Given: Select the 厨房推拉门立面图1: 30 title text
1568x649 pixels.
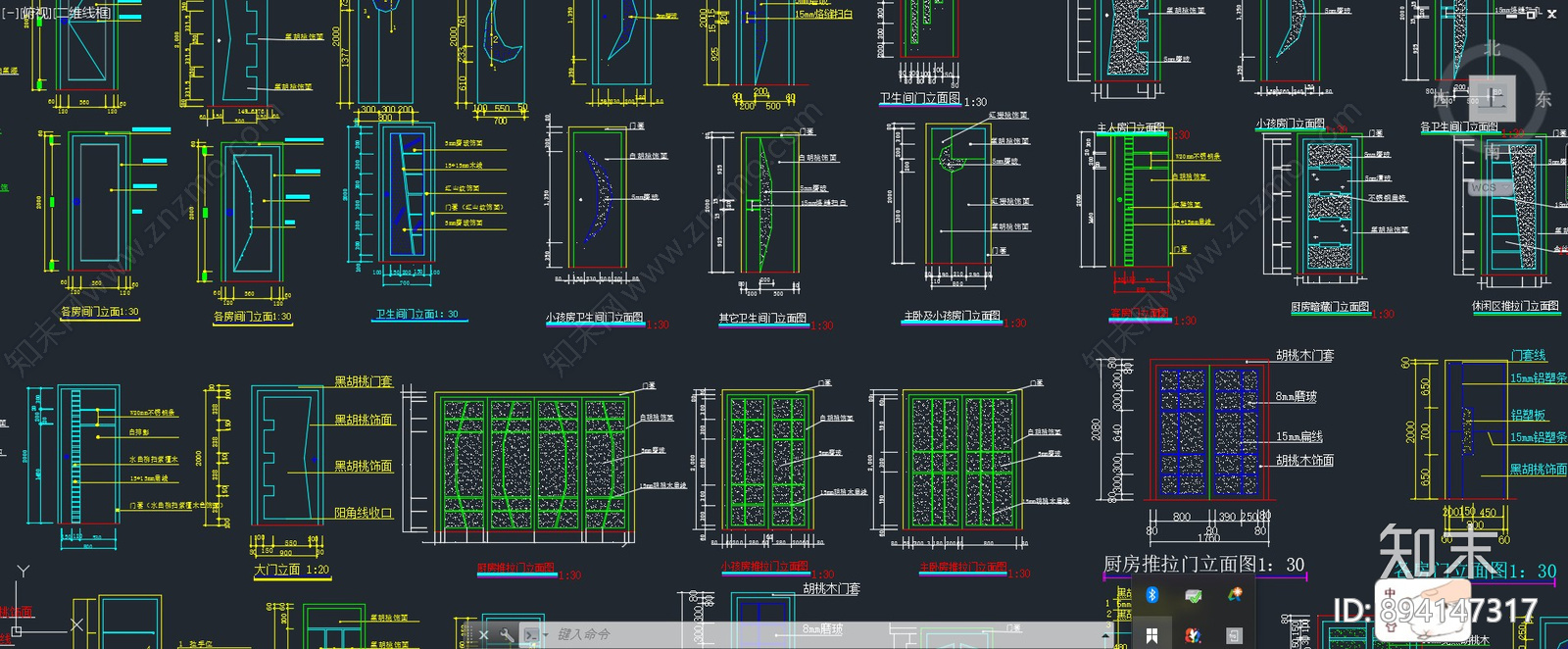Looking at the screenshot, I should (1203, 565).
